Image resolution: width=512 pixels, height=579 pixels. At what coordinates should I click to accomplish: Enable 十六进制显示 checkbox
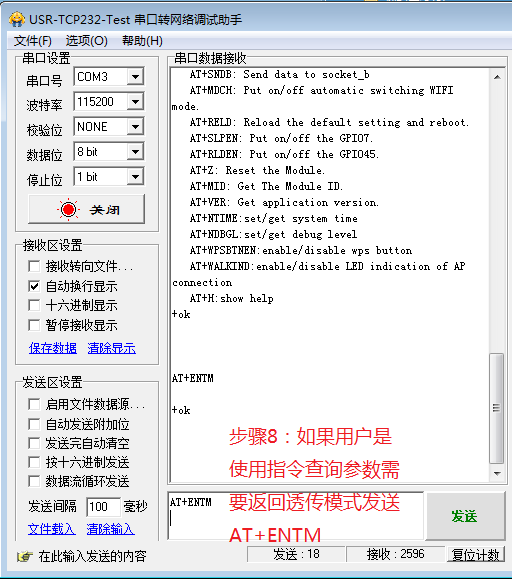point(34,305)
